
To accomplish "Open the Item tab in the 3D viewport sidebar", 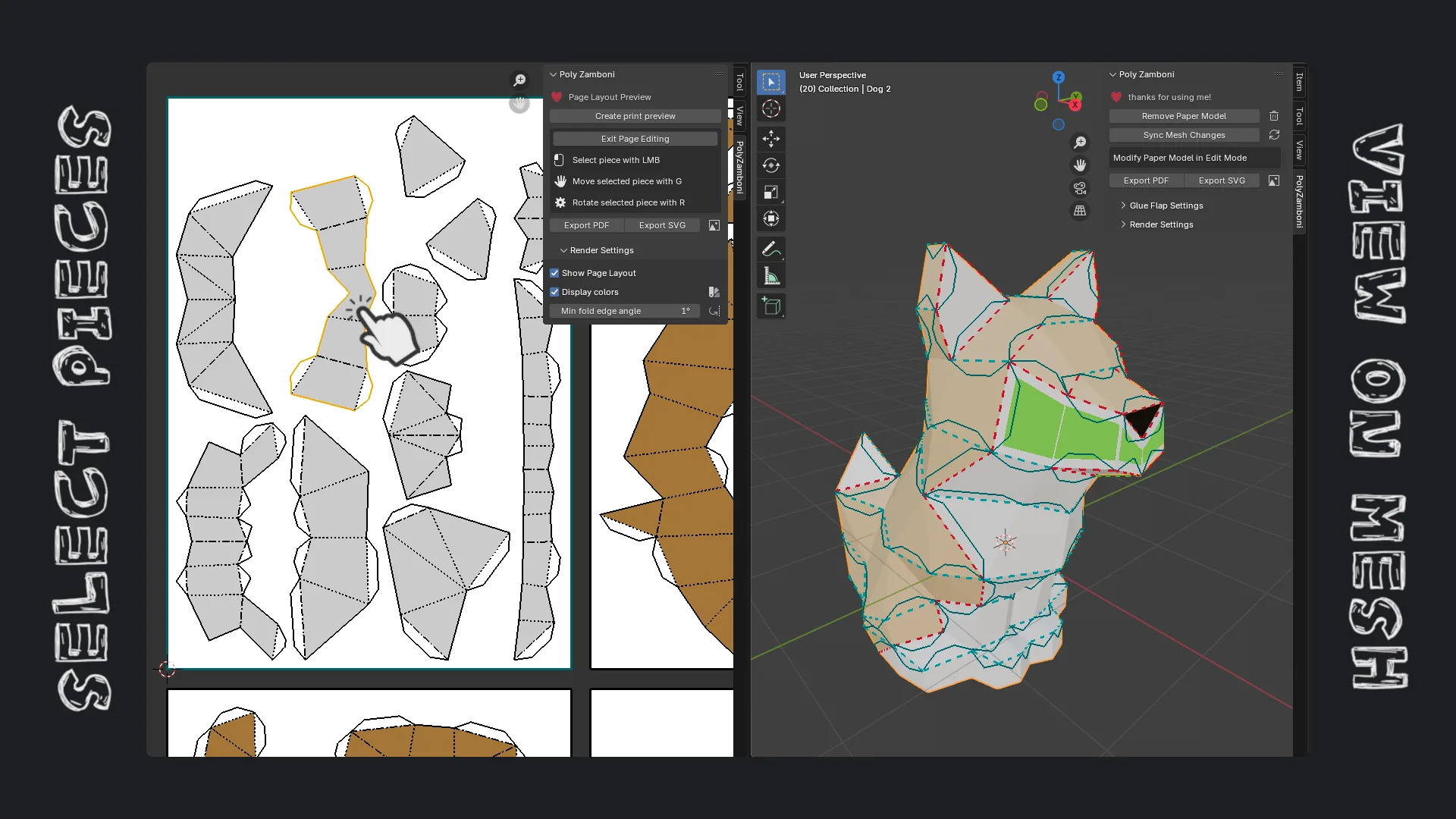I will [x=1299, y=82].
